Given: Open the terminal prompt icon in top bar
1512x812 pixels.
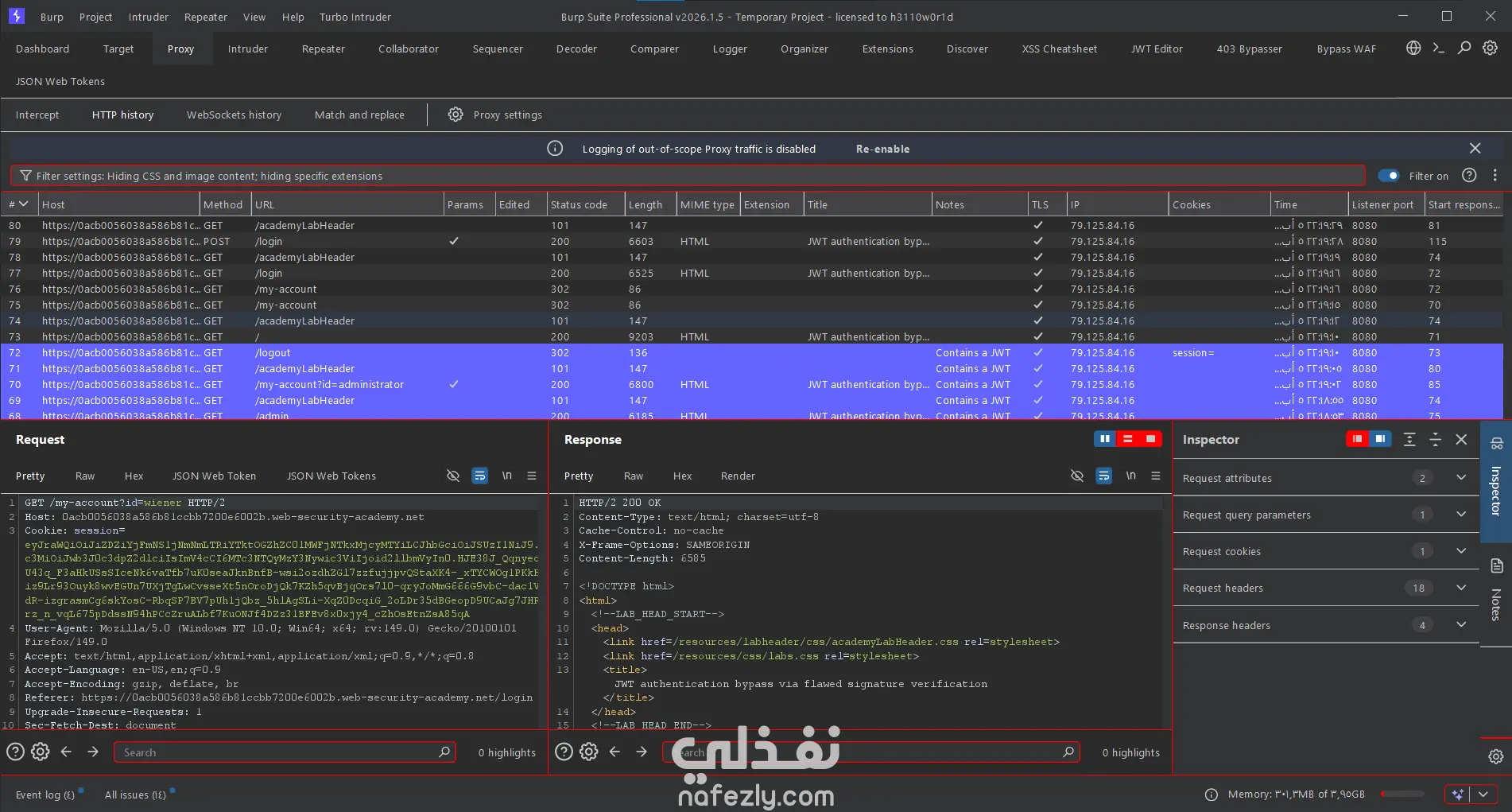Looking at the screenshot, I should point(1439,48).
